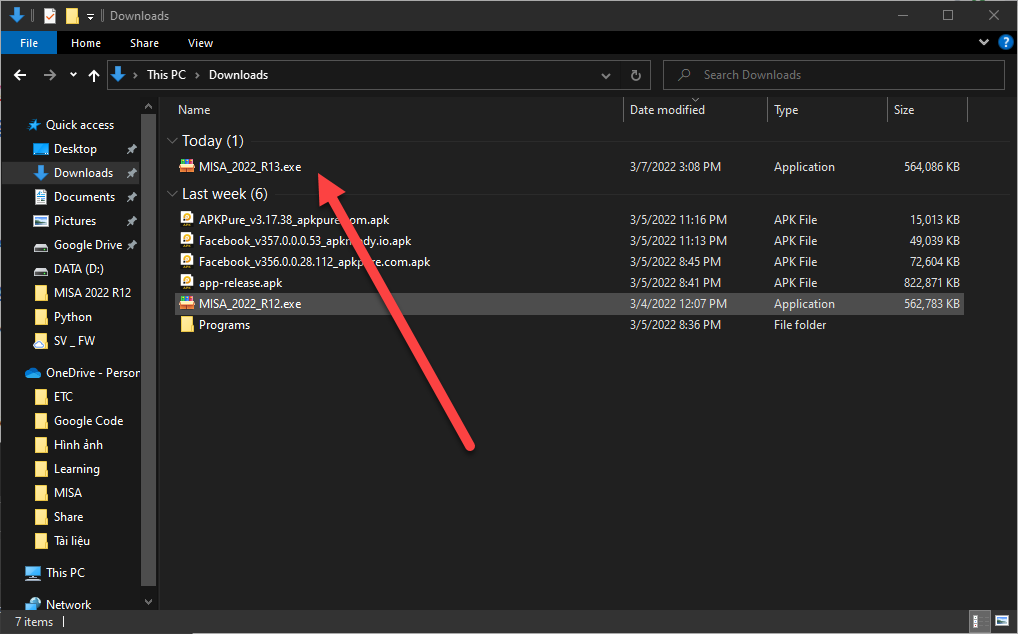Open Learning folder in sidebar
The width and height of the screenshot is (1018, 634).
tap(67, 469)
